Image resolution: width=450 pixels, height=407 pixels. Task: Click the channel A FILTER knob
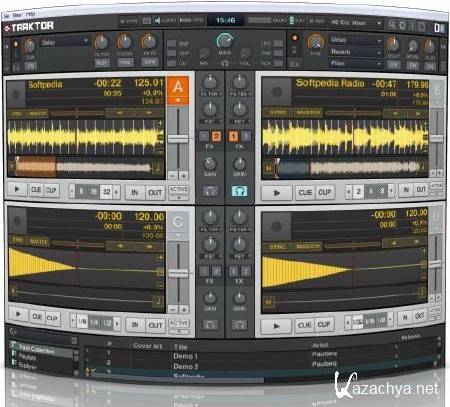coord(210,82)
